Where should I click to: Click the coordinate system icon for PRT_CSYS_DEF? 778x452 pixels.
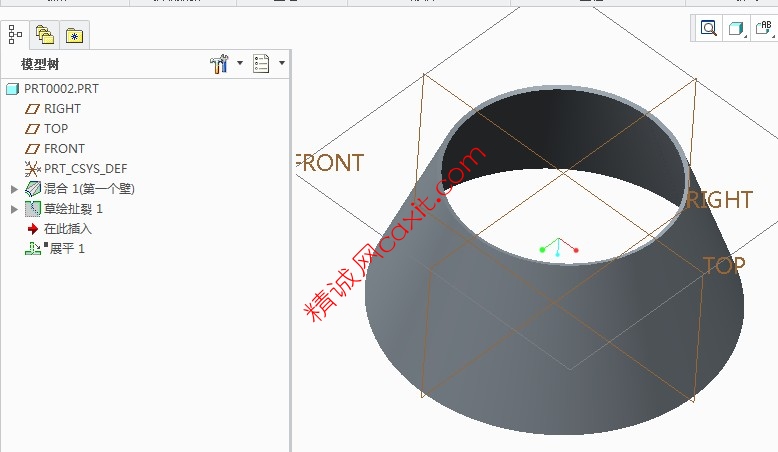(32, 169)
